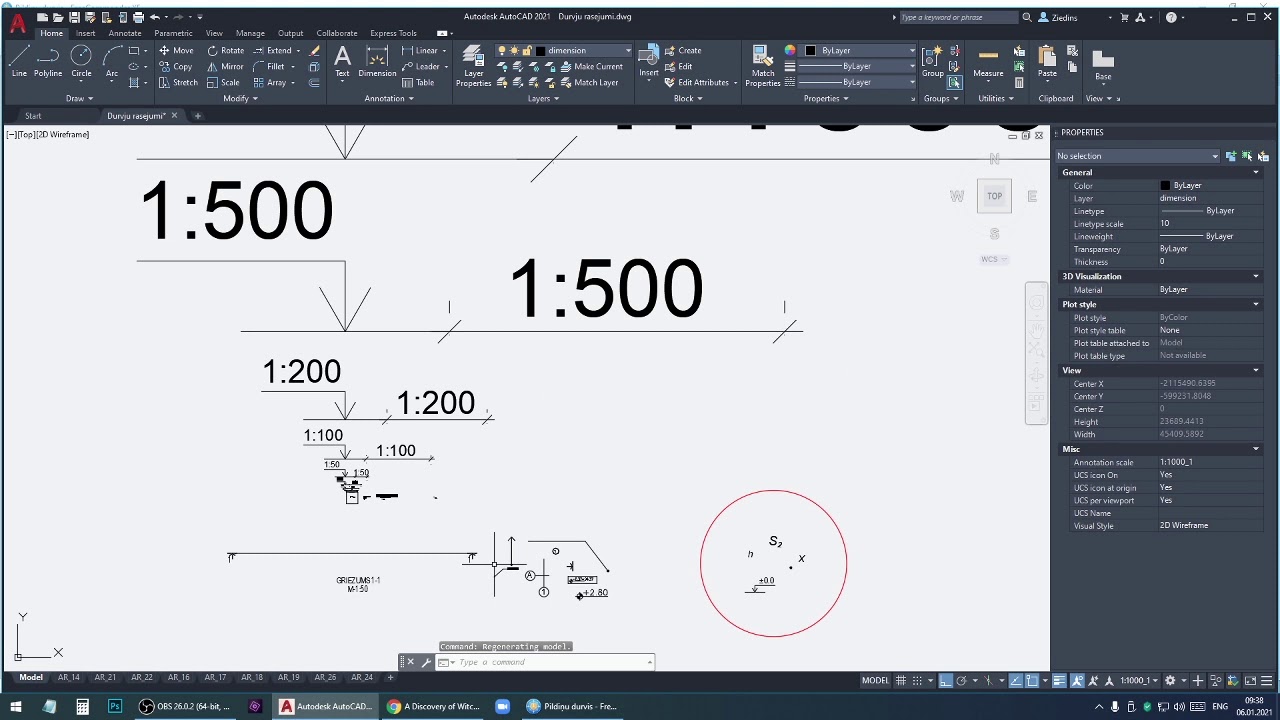This screenshot has width=1280, height=720.
Task: Select the Polyline tool
Action: [x=48, y=61]
